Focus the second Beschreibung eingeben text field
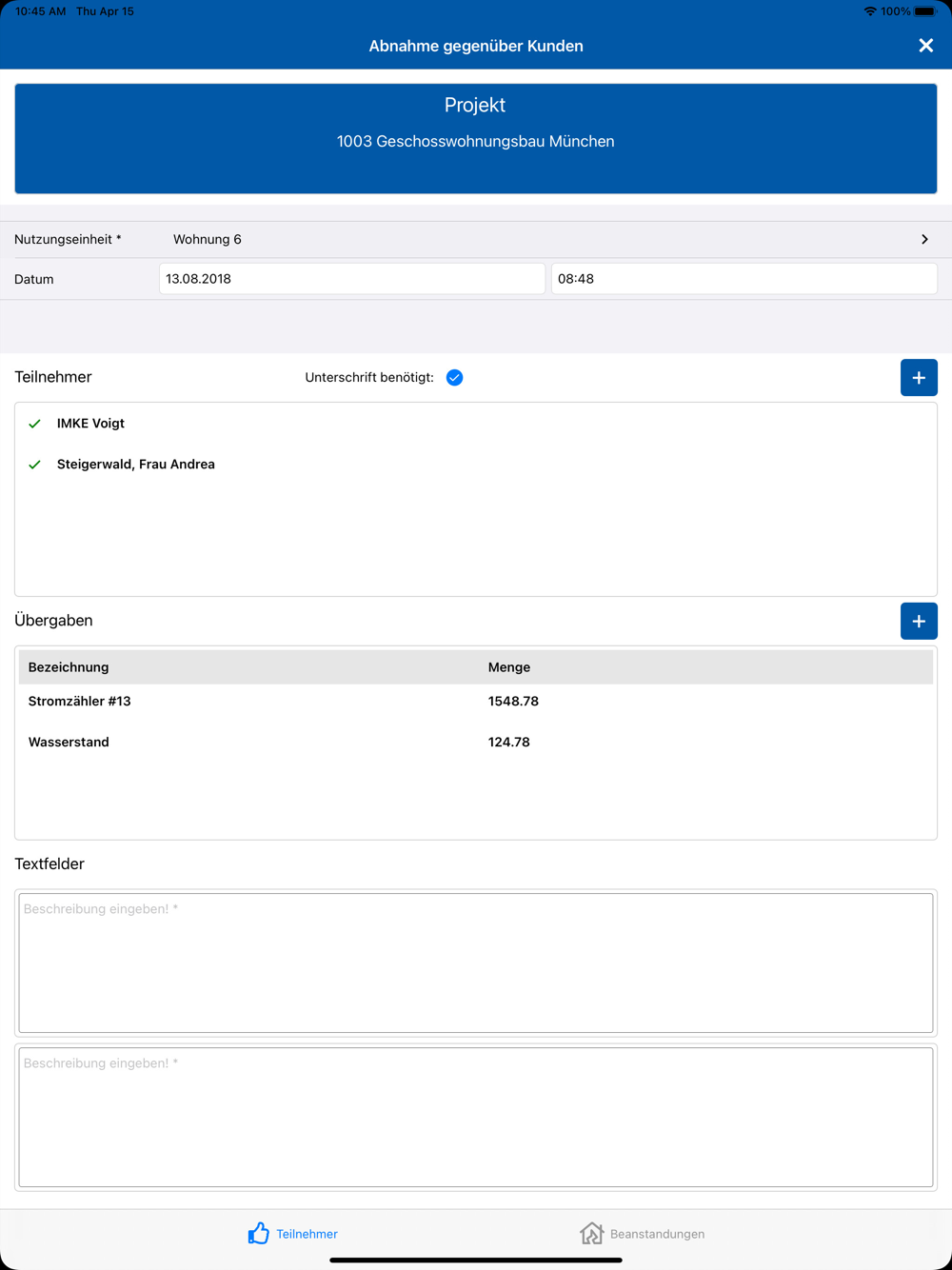952x1270 pixels. 476,1117
